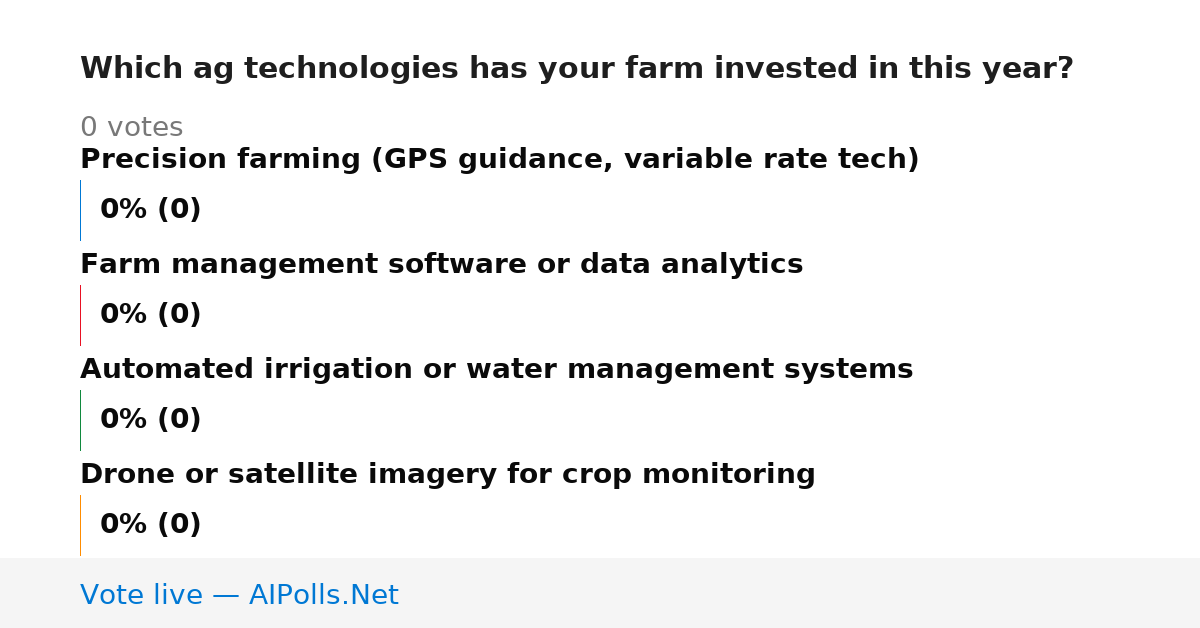Click the 0 votes total counter
Viewport: 1200px width, 628px height.
click(x=131, y=128)
